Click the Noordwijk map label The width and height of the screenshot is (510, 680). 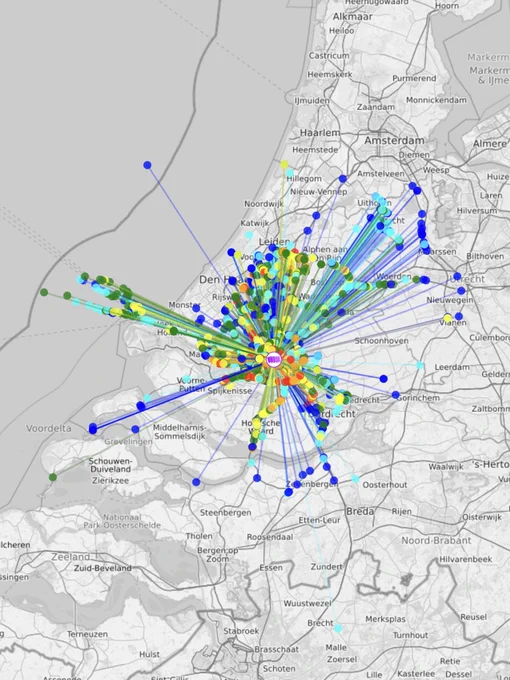(x=264, y=204)
